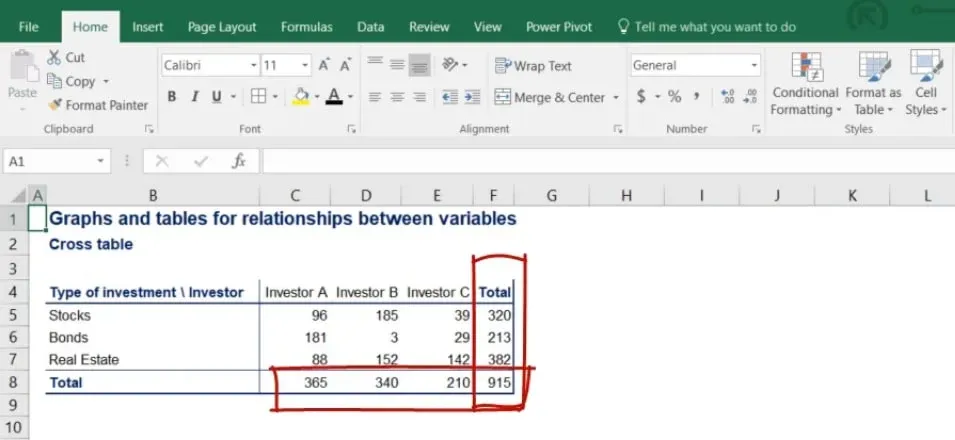Image resolution: width=955 pixels, height=440 pixels.
Task: Expand the Merge & Center dropdown arrow
Action: click(x=615, y=98)
